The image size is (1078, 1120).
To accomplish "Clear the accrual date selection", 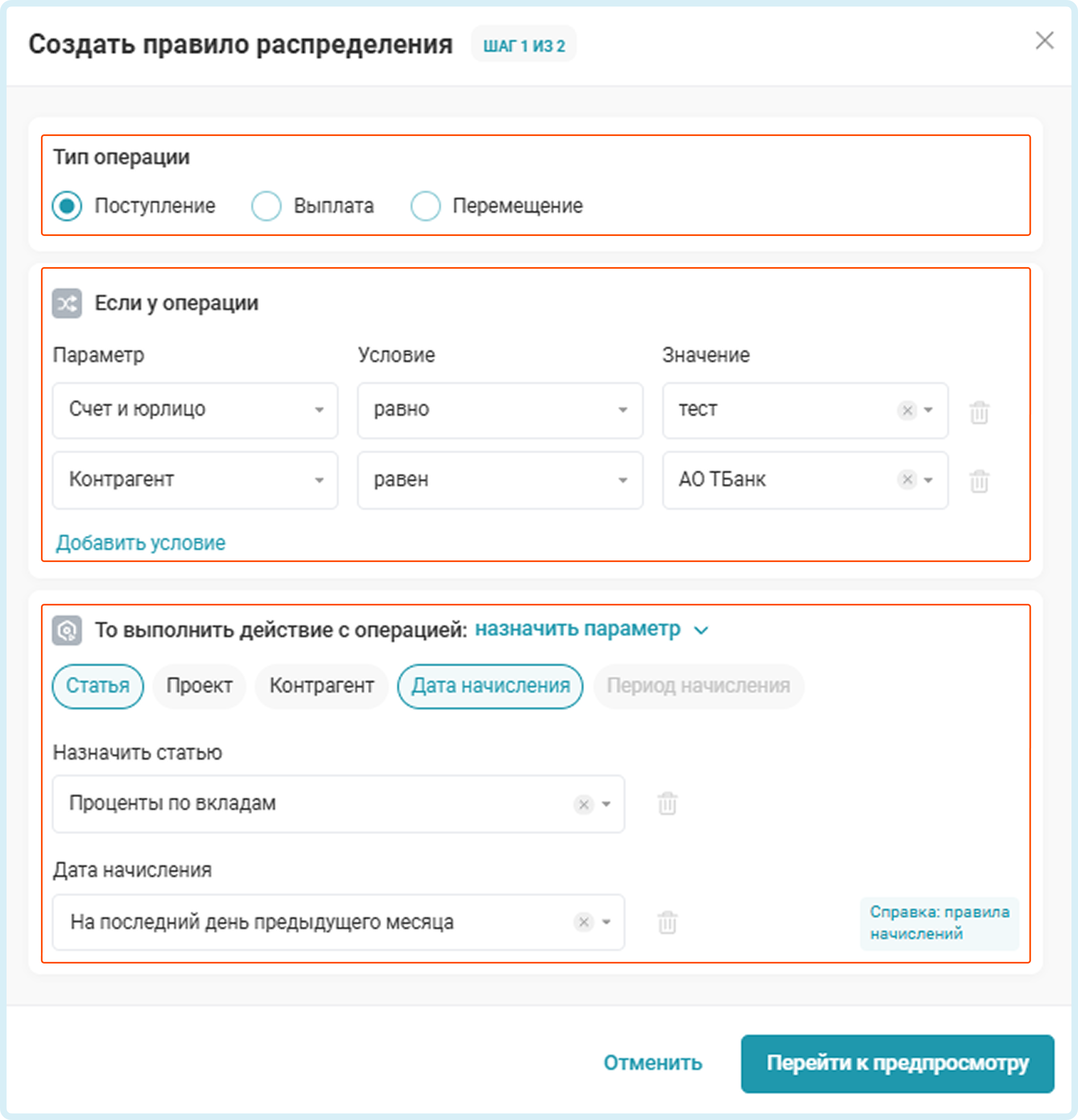I will coord(583,922).
